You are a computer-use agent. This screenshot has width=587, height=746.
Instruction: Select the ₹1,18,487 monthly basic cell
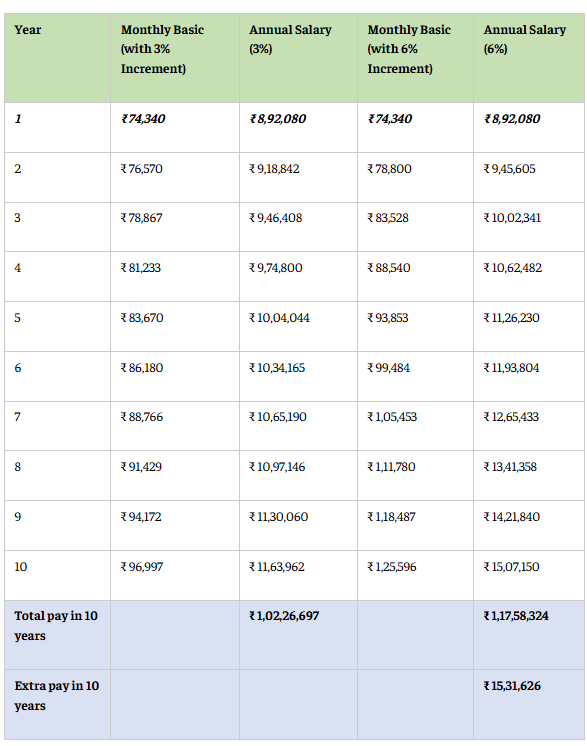tap(391, 517)
